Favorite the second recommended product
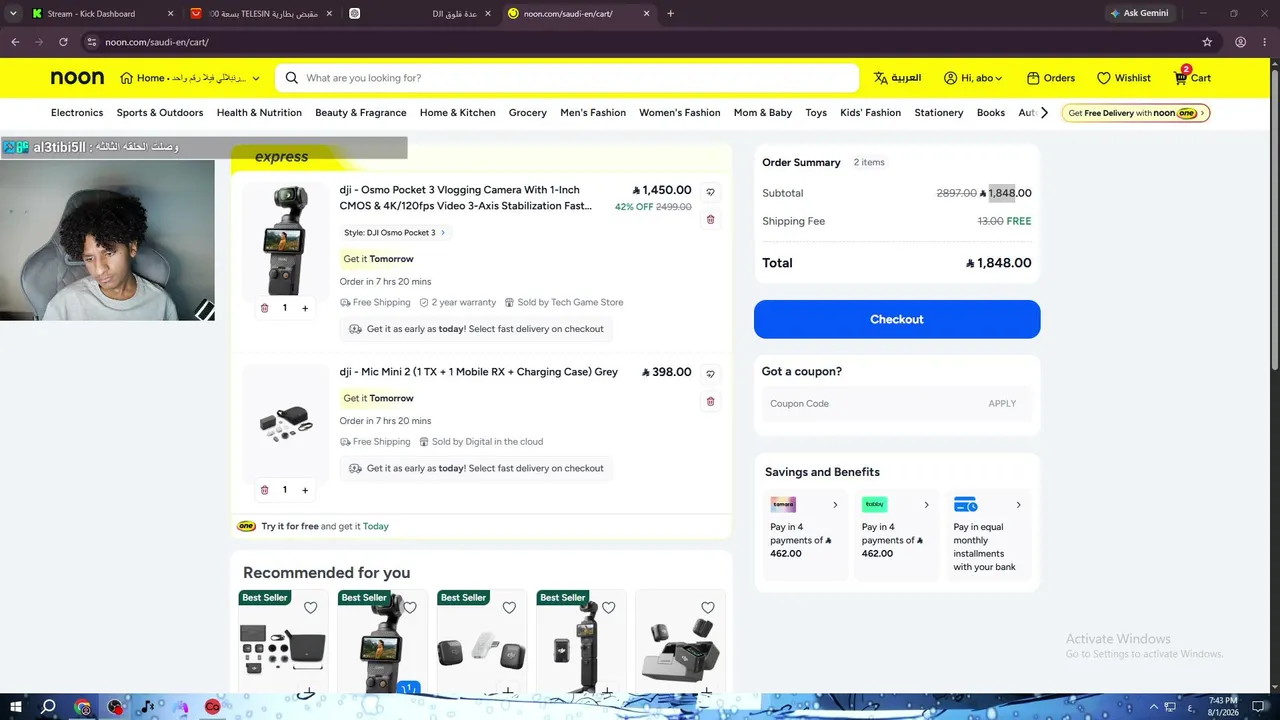 point(410,608)
